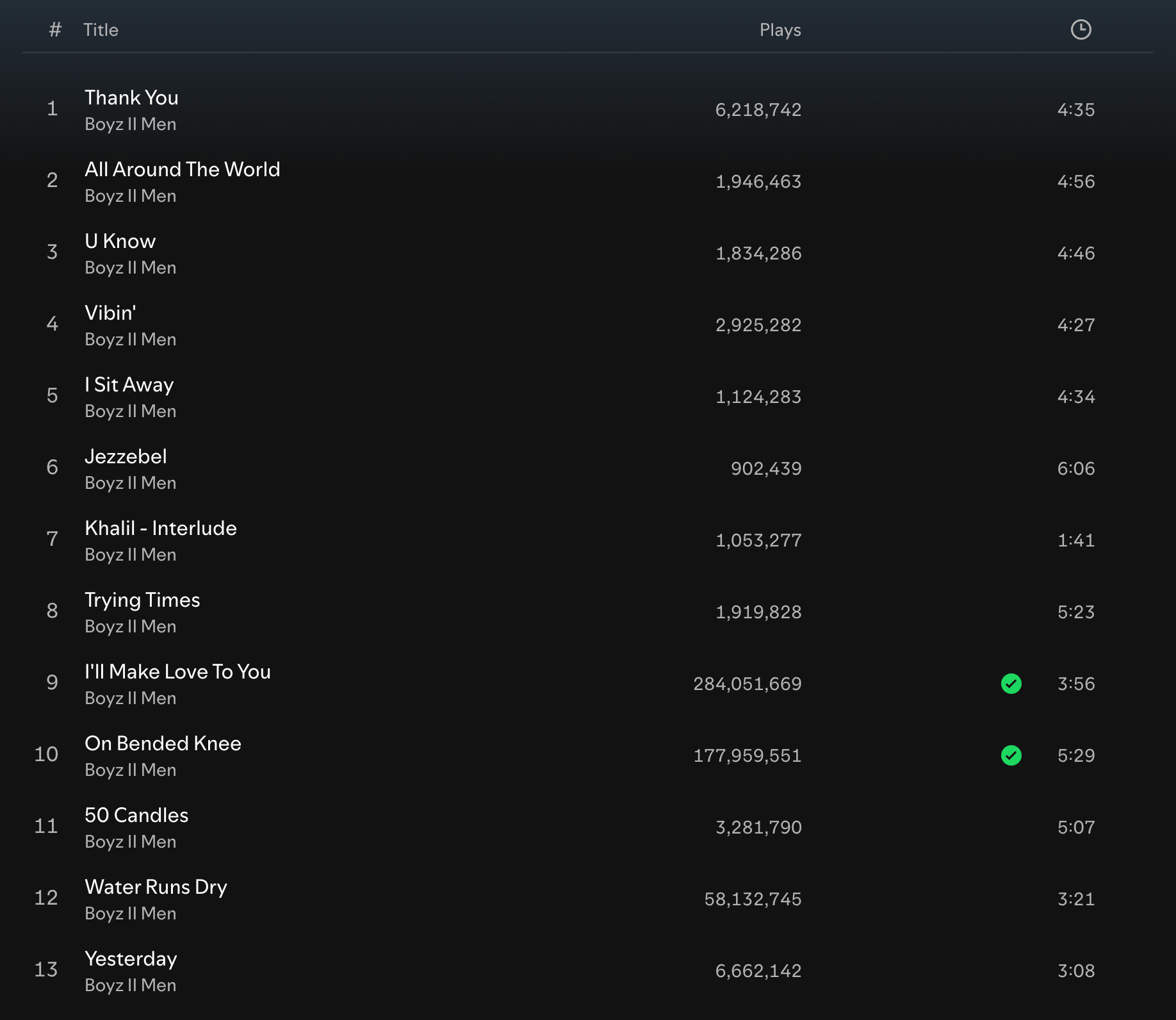Viewport: 1176px width, 1020px height.
Task: Click duration 4:46
Action: [x=1076, y=253]
